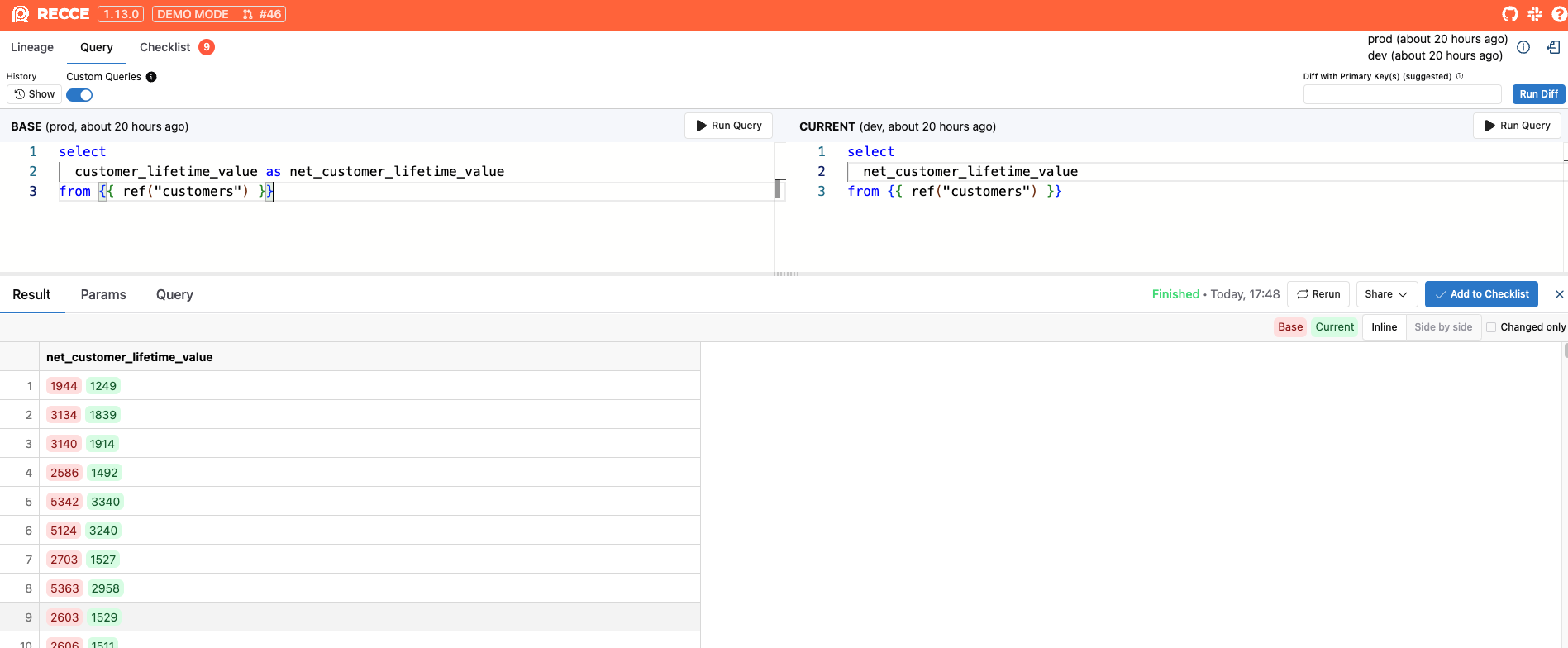Select the Query tab in results panel
The height and width of the screenshot is (648, 1568).
(174, 295)
